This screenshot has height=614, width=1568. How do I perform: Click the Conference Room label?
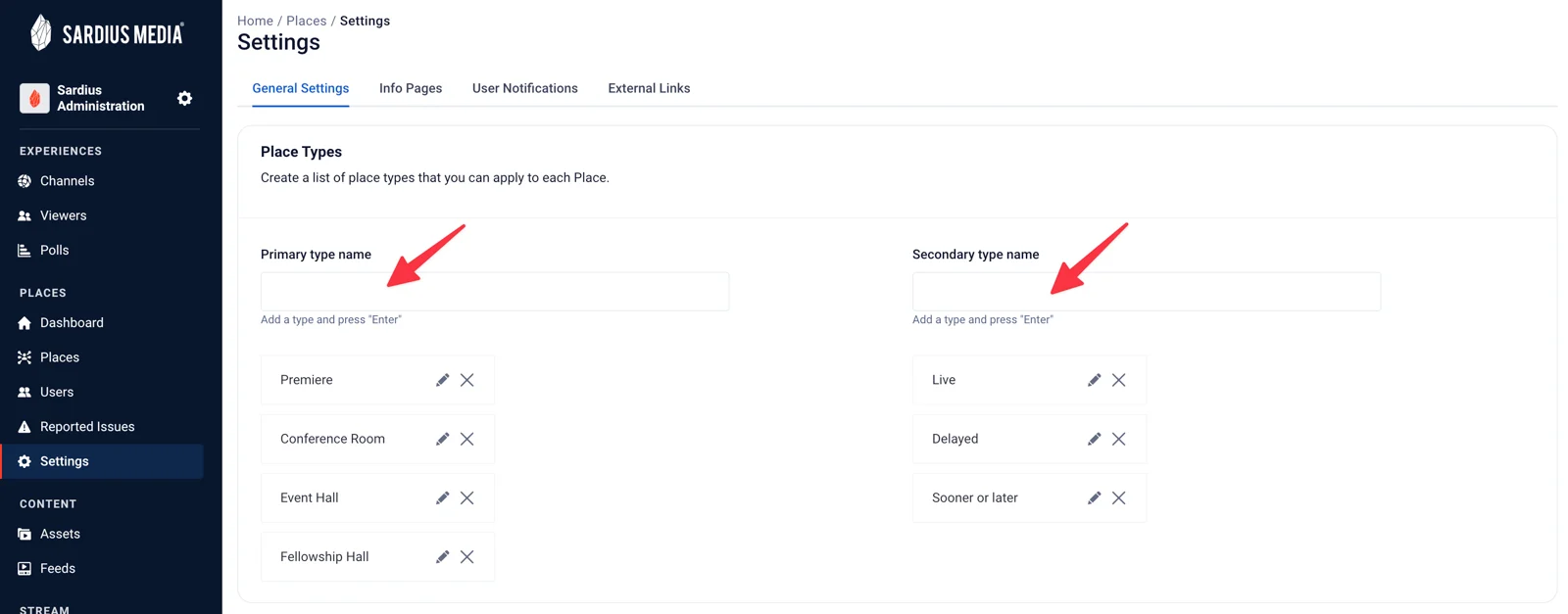pyautogui.click(x=332, y=439)
